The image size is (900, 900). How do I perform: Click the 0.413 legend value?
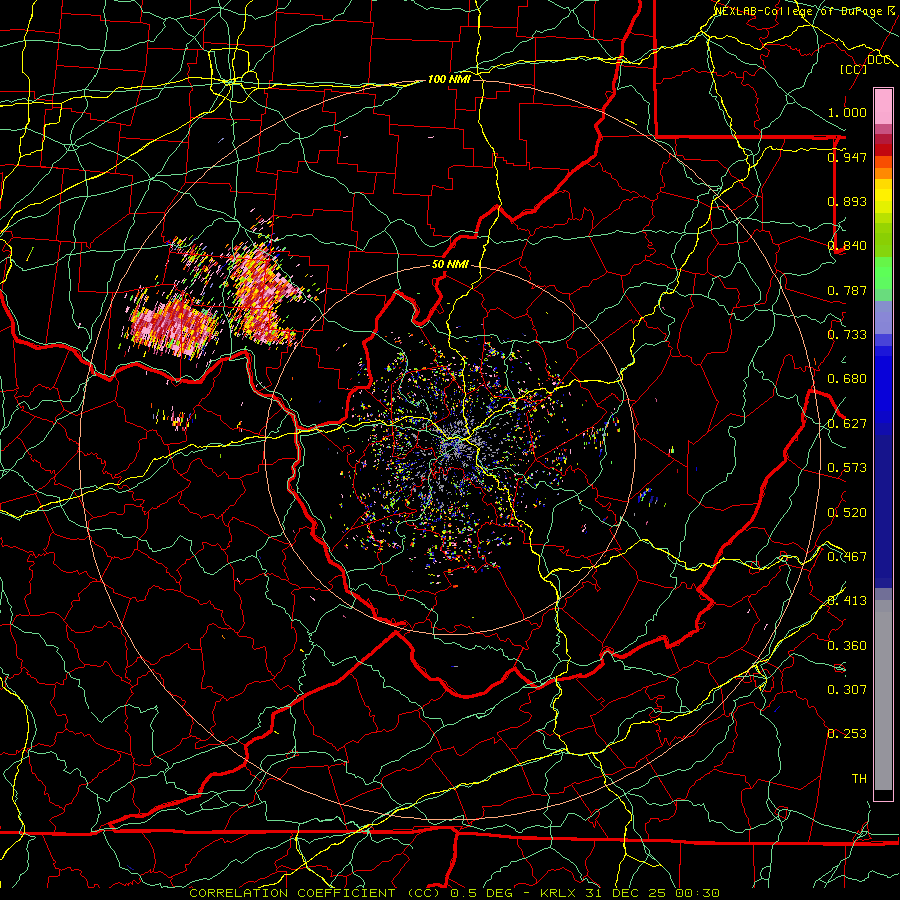(847, 601)
